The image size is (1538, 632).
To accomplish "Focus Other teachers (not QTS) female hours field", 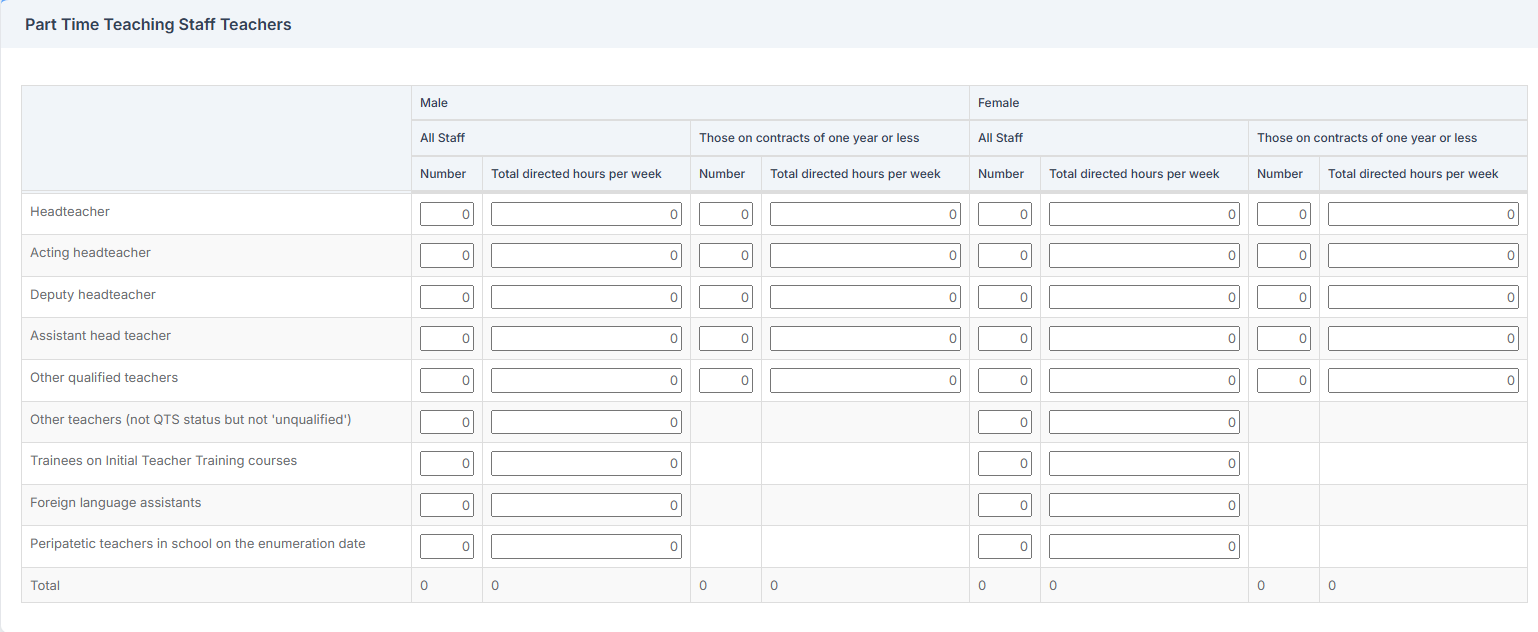I will coord(1144,422).
